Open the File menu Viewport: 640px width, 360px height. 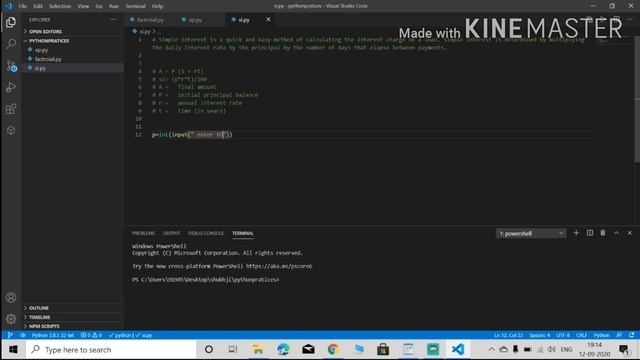point(22,6)
